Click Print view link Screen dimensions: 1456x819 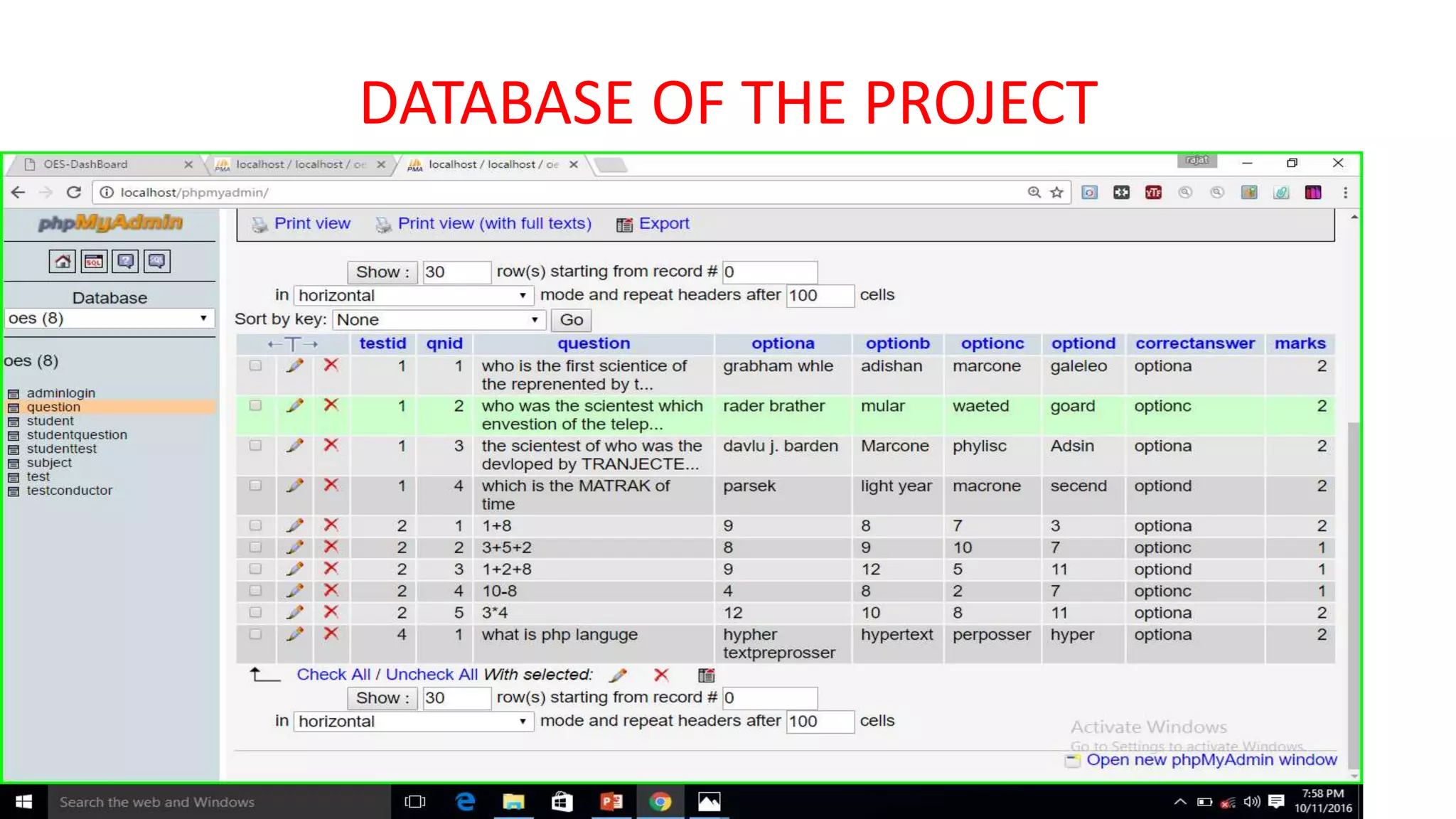click(312, 224)
